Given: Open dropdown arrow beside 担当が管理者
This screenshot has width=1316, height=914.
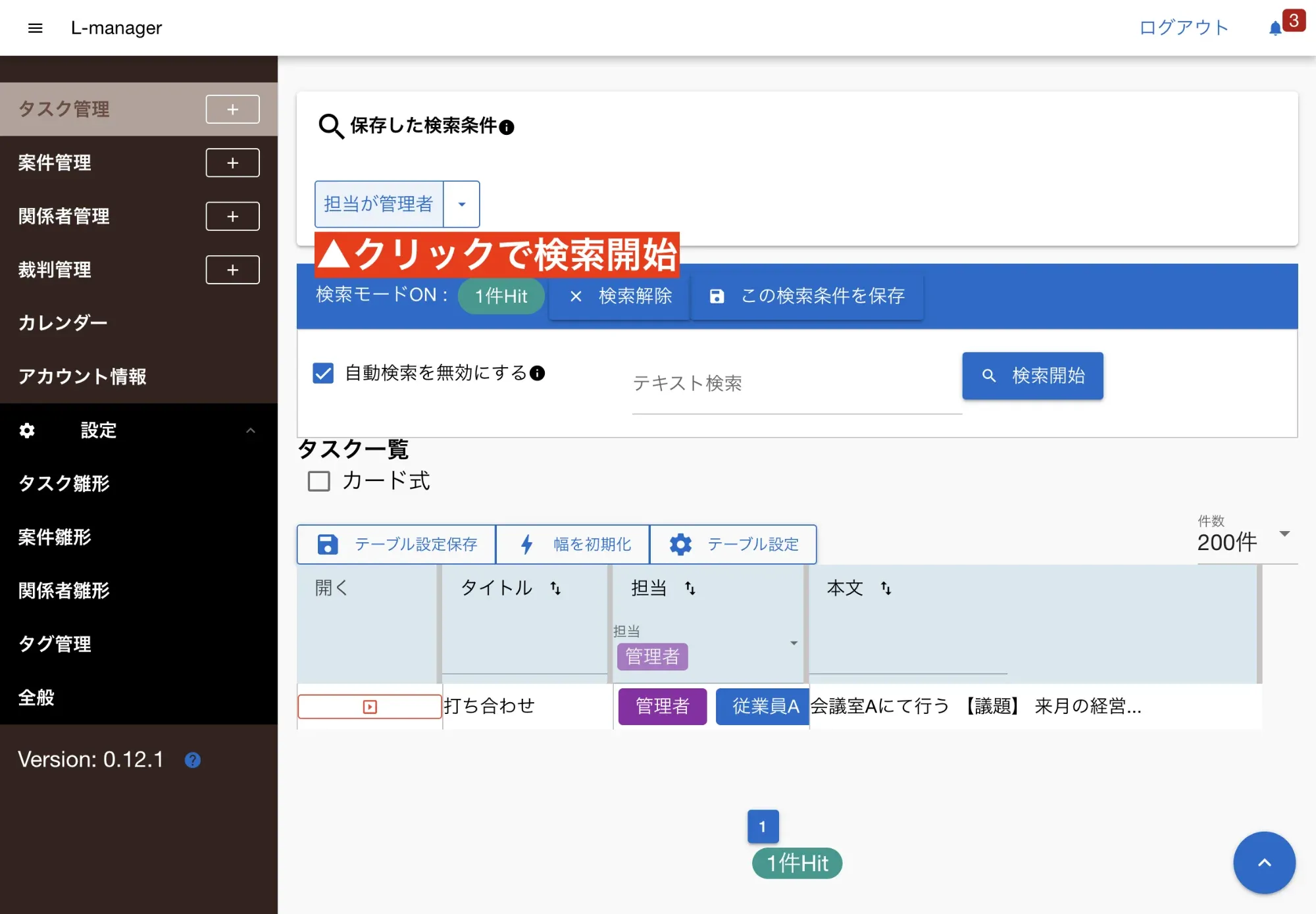Looking at the screenshot, I should 462,204.
